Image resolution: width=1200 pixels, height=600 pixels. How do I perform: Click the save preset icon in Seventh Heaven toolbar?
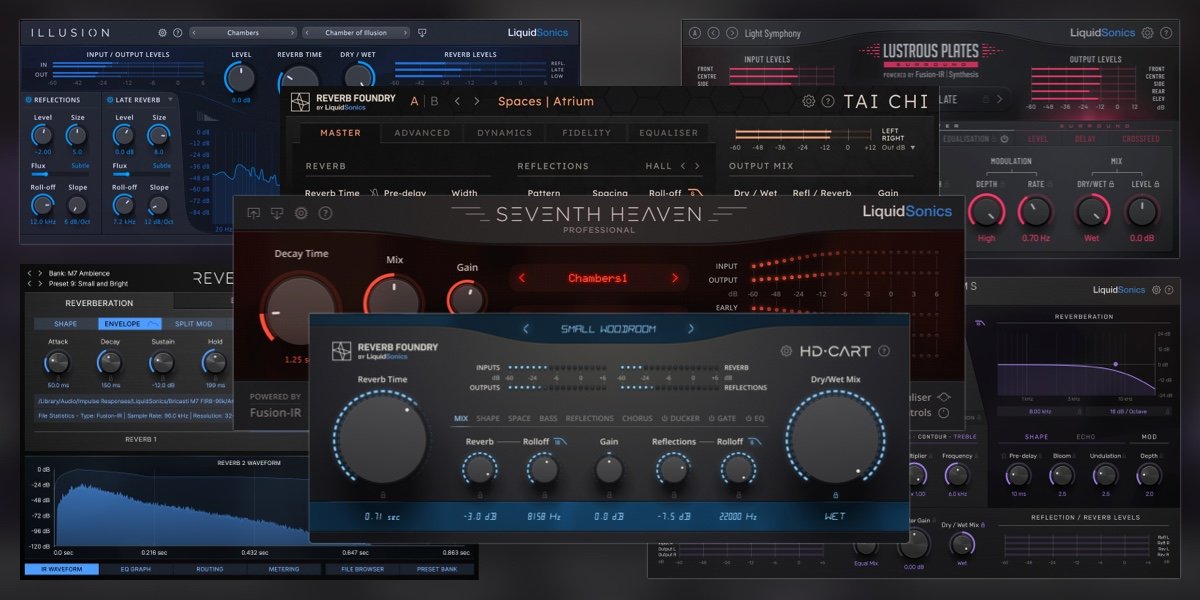click(x=275, y=214)
